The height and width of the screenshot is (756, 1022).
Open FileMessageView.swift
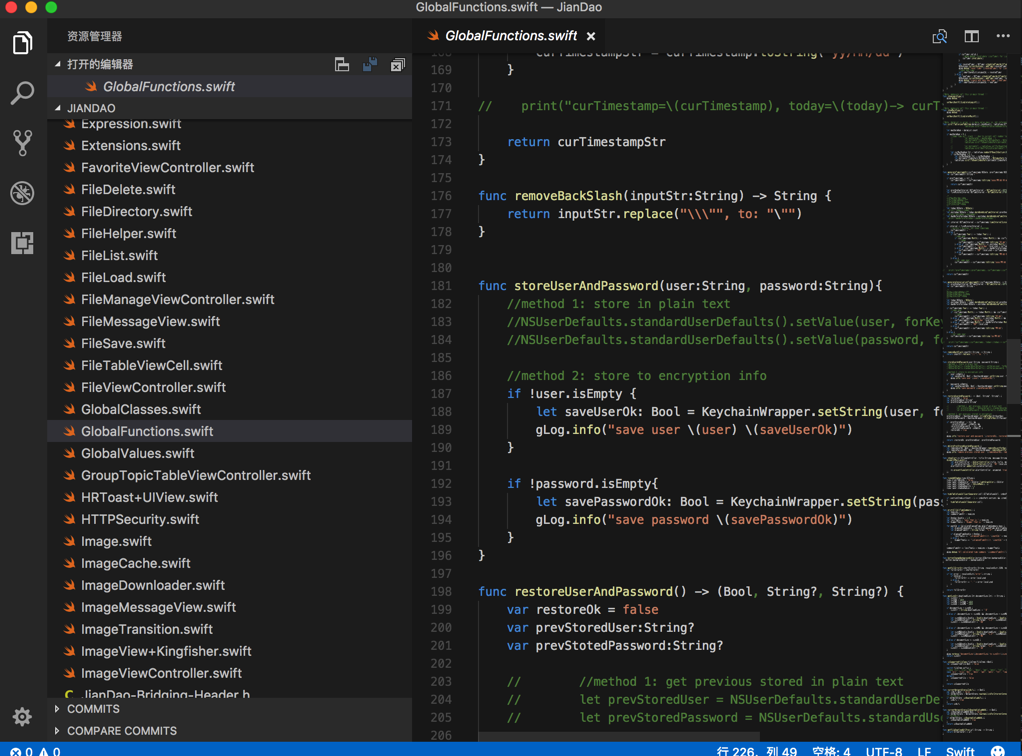[x=229, y=321]
